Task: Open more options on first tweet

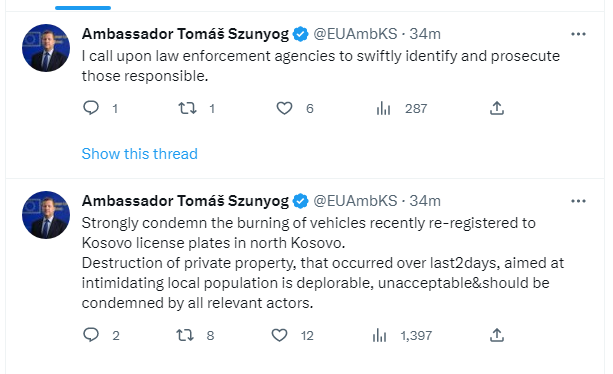Action: tap(578, 34)
